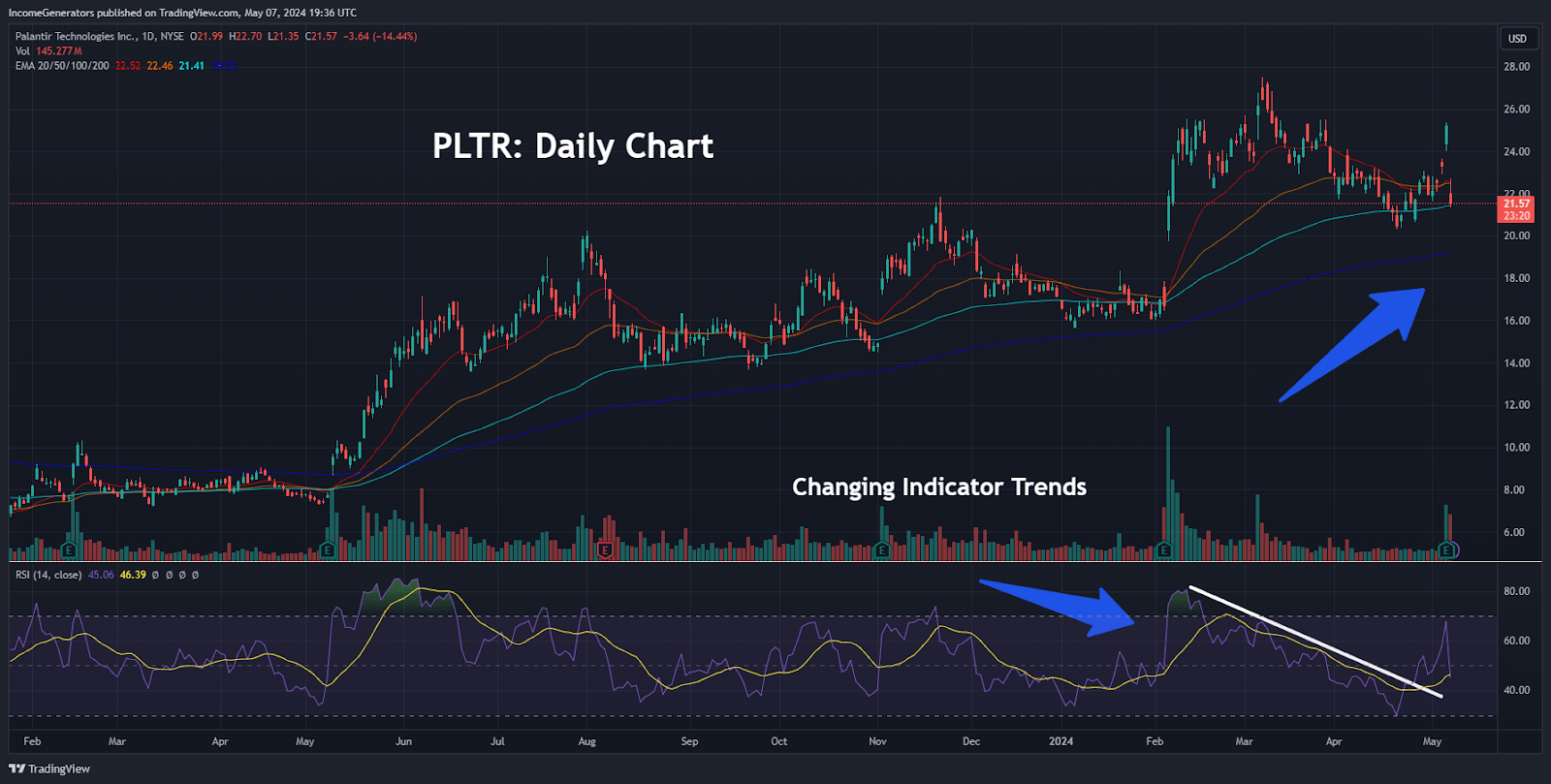
Task: Click the earnings E marker at Feb 2024
Action: tap(1164, 550)
